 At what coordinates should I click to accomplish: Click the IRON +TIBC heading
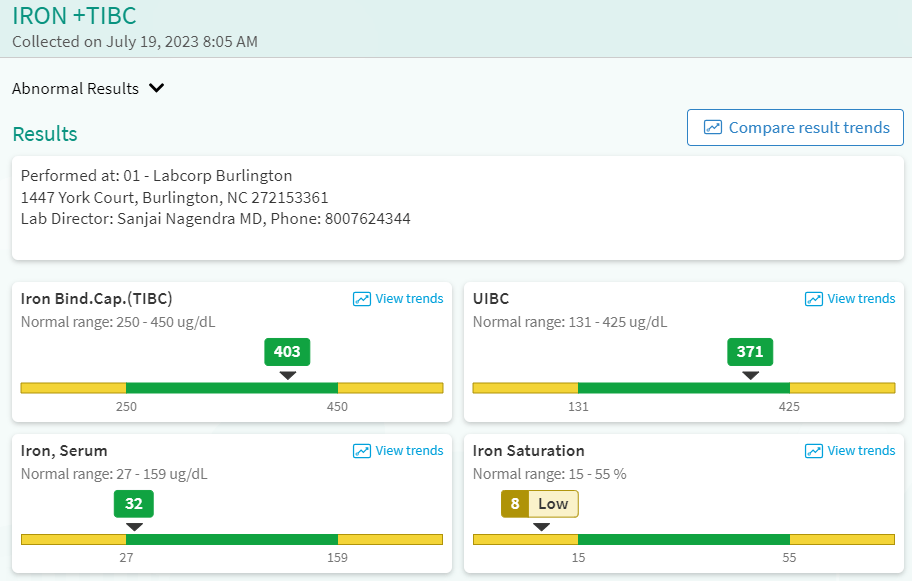point(74,16)
